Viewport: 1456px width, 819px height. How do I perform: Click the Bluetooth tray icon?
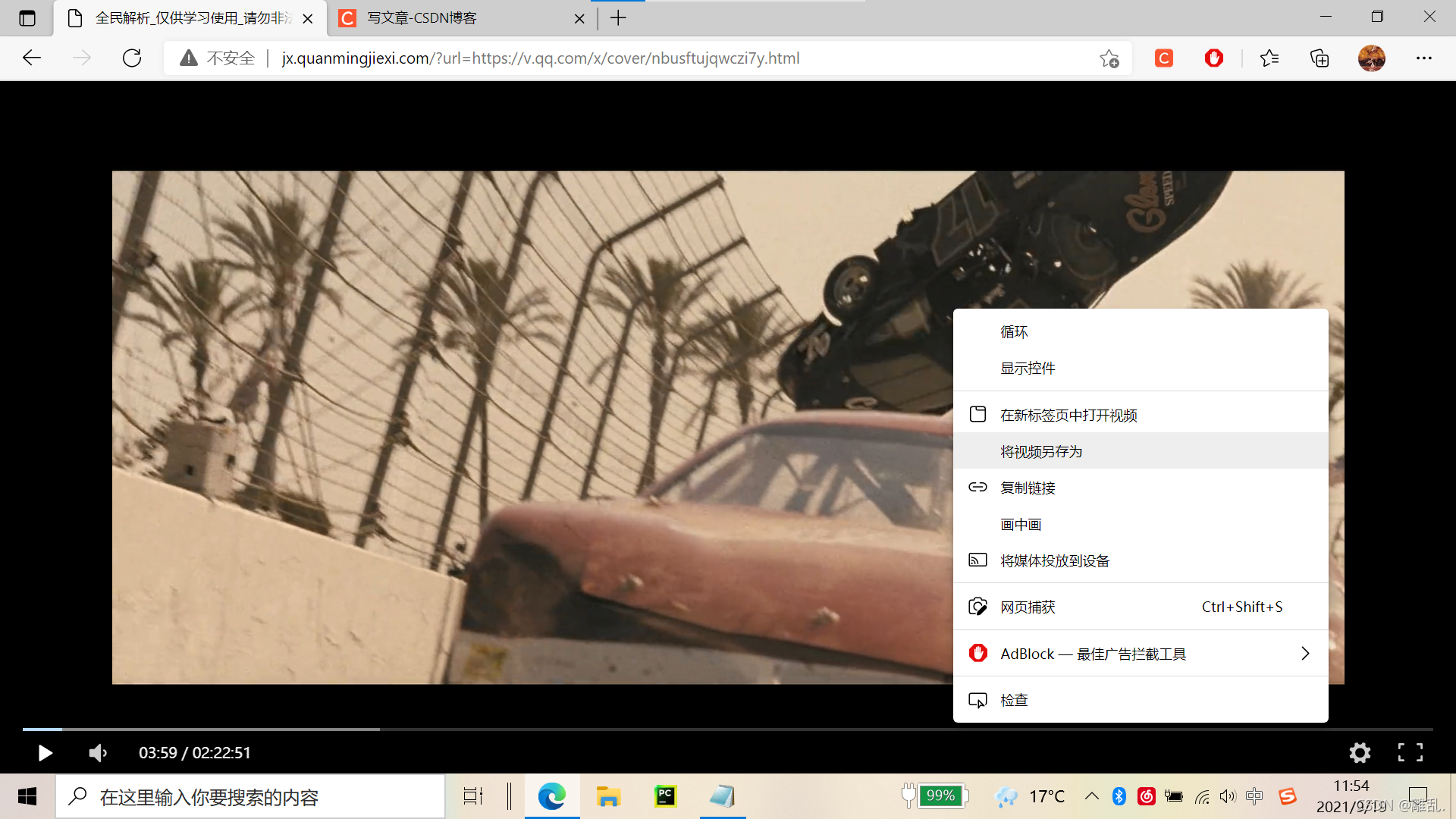coord(1119,796)
